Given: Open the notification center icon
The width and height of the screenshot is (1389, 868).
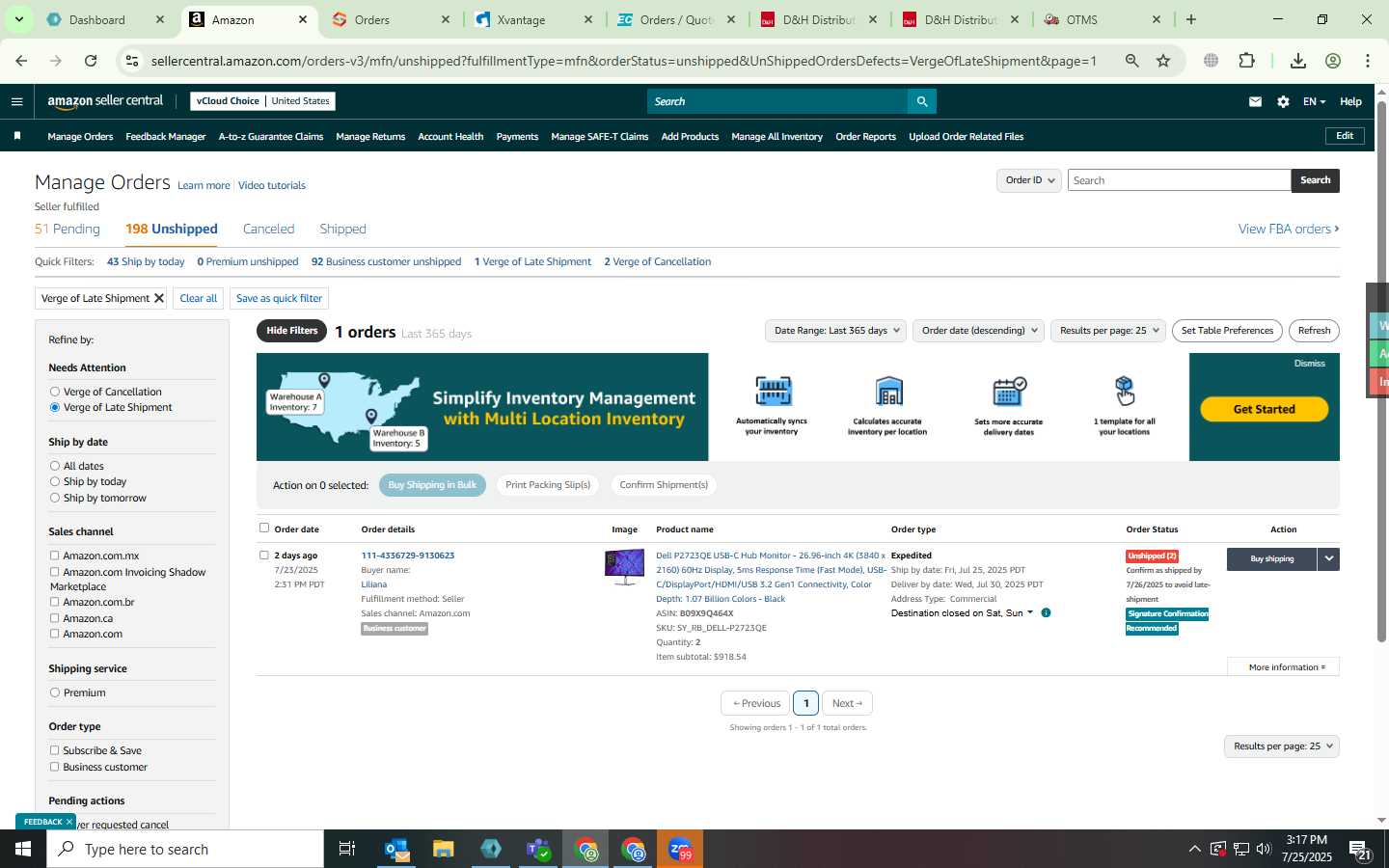Looking at the screenshot, I should [1361, 850].
